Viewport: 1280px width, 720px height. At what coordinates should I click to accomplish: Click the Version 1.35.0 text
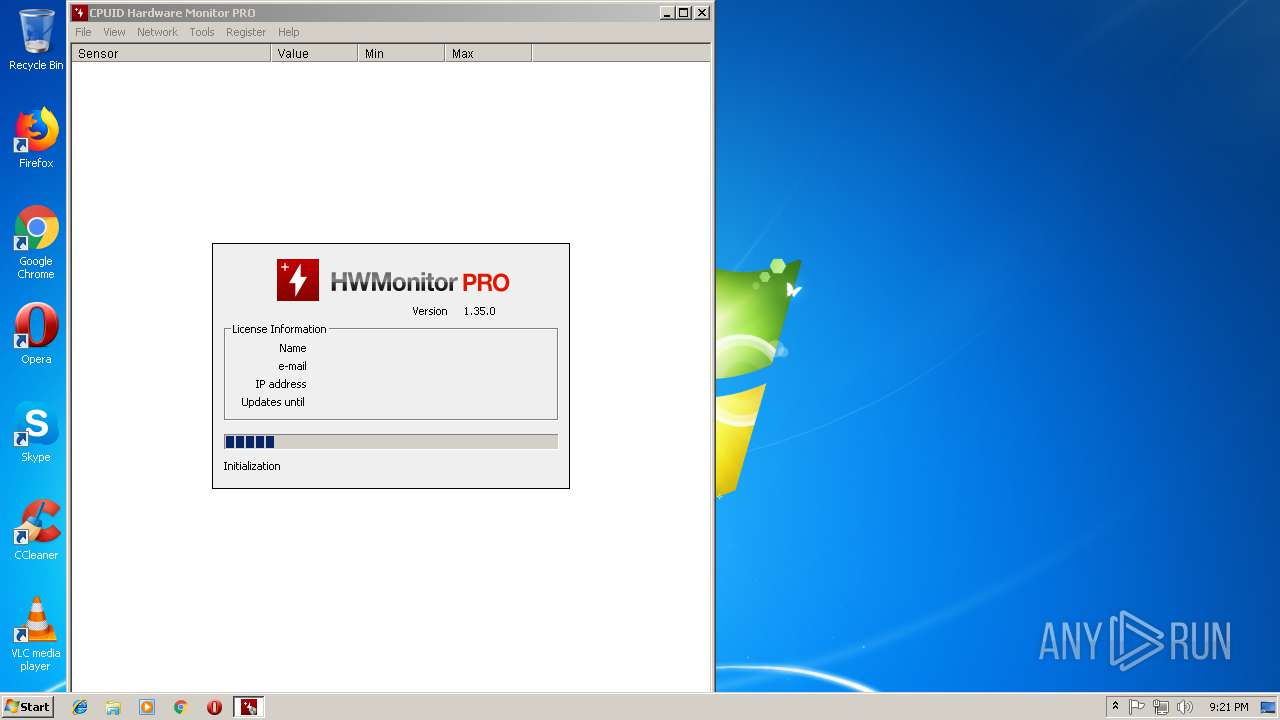click(454, 311)
